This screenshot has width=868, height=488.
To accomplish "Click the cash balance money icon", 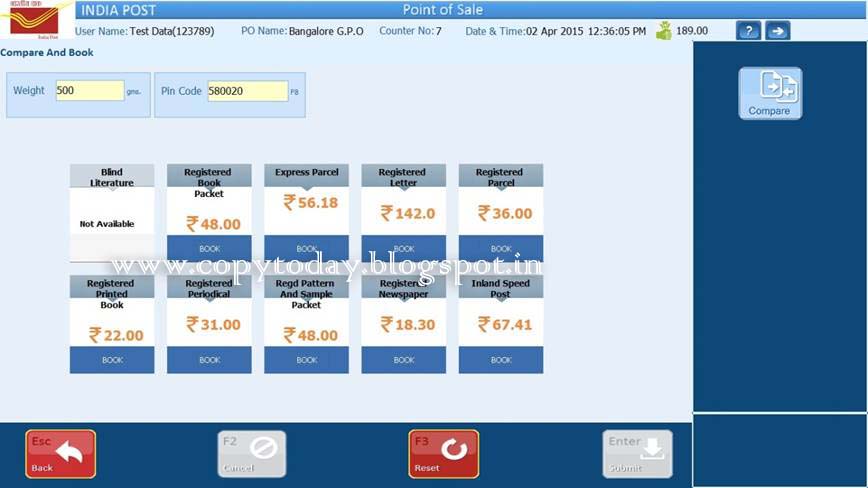I will point(664,30).
